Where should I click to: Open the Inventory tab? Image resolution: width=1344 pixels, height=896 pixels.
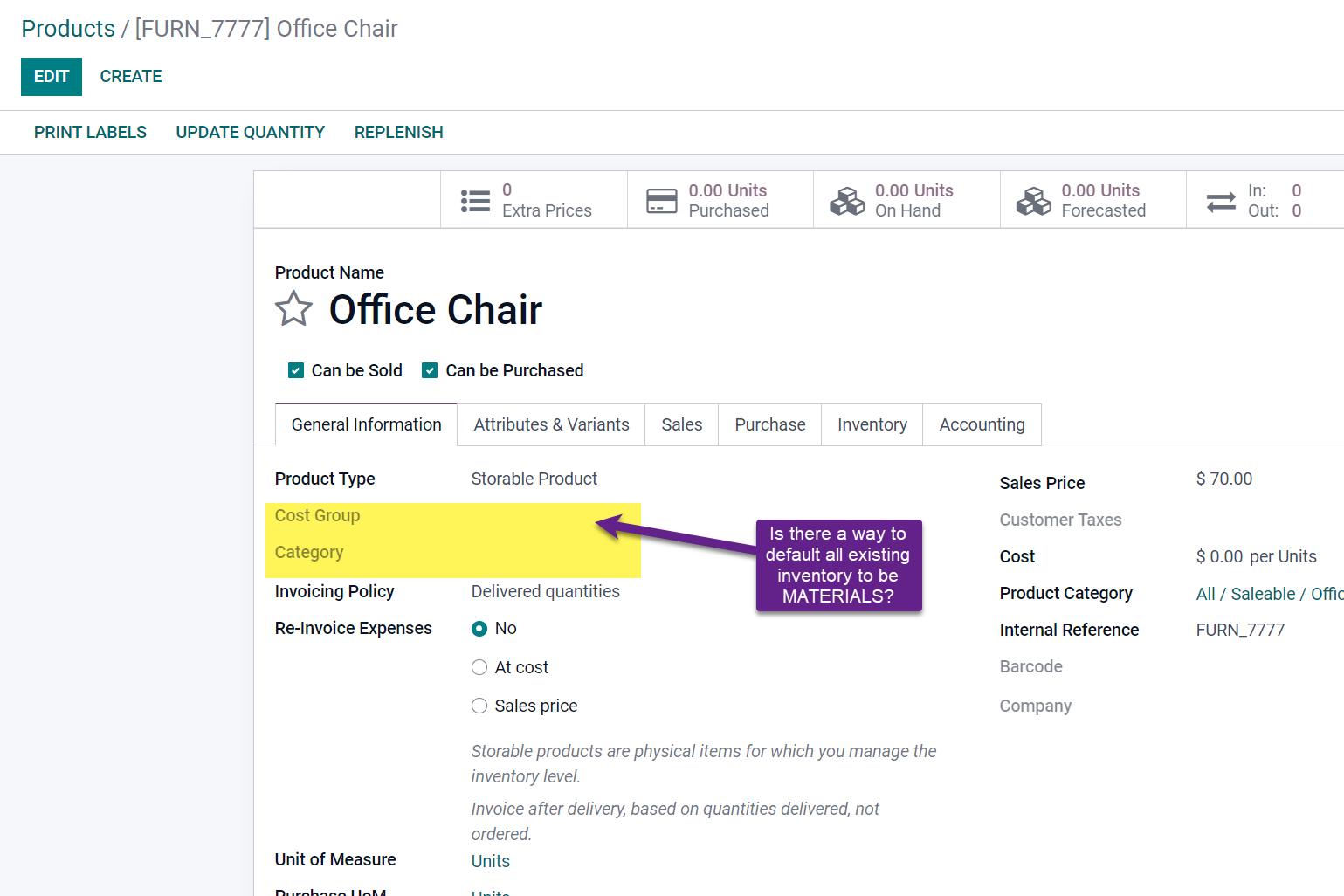coord(872,424)
